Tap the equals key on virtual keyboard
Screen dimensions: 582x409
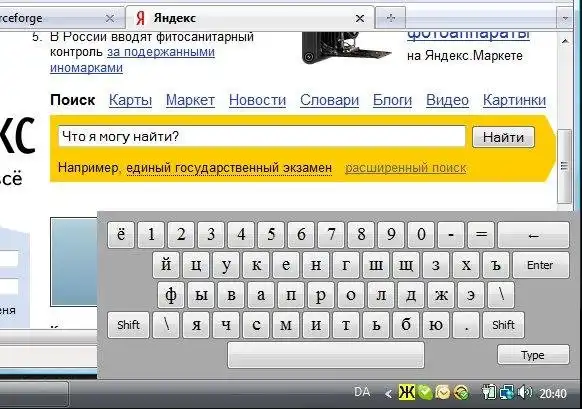[481, 235]
